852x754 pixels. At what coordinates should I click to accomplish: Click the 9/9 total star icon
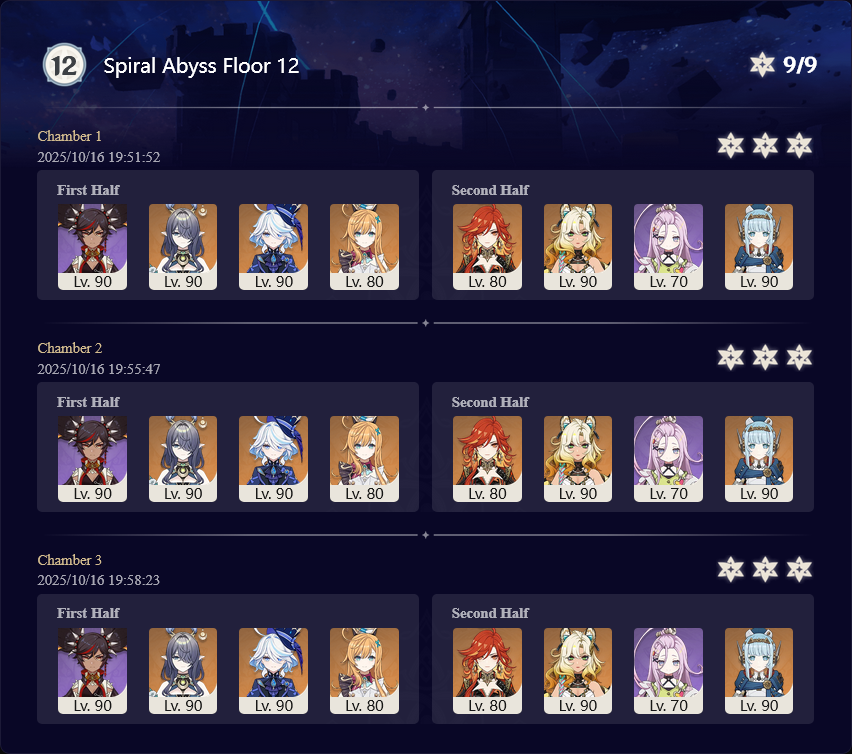click(762, 65)
